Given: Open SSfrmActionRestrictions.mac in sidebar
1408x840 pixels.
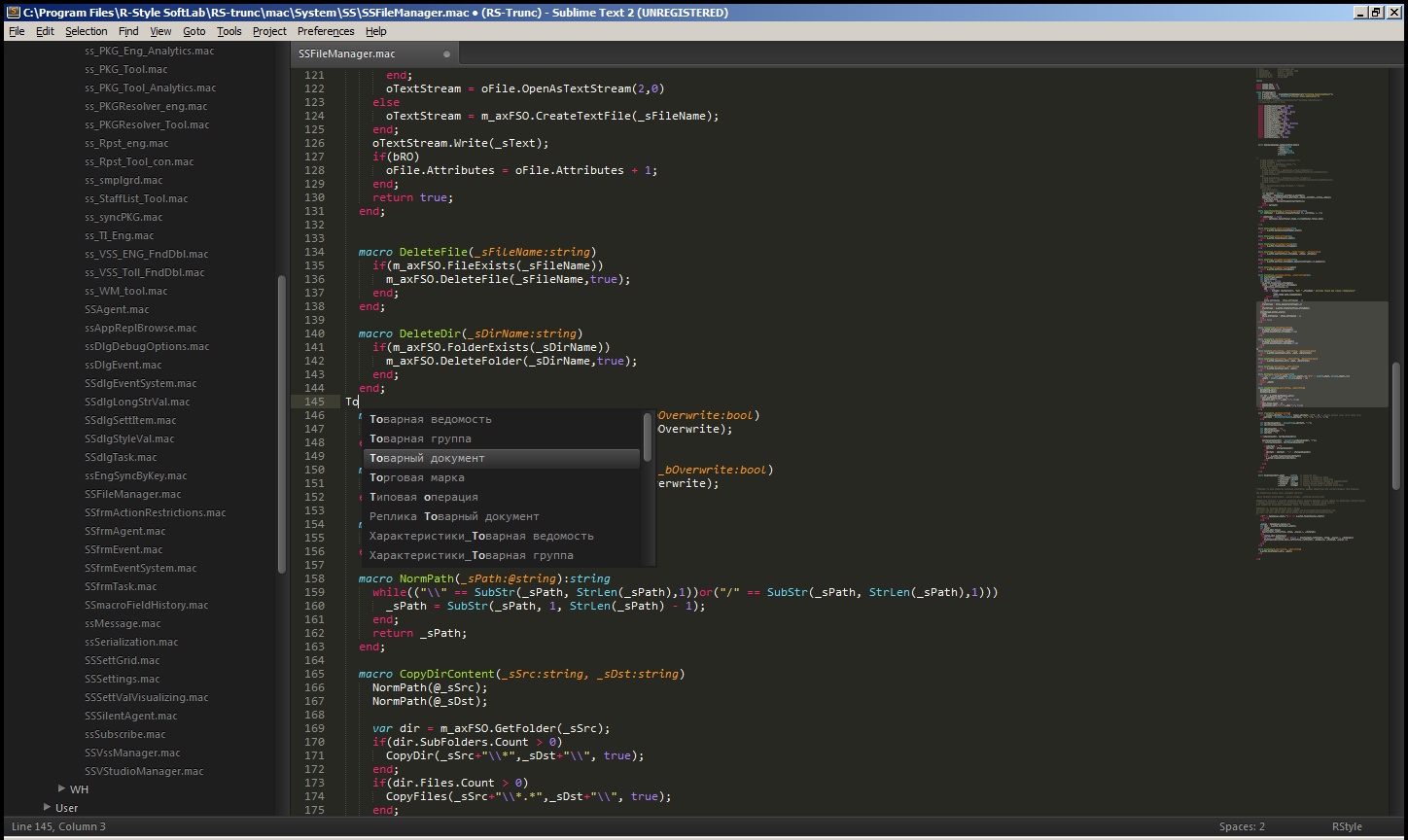Looking at the screenshot, I should point(155,512).
